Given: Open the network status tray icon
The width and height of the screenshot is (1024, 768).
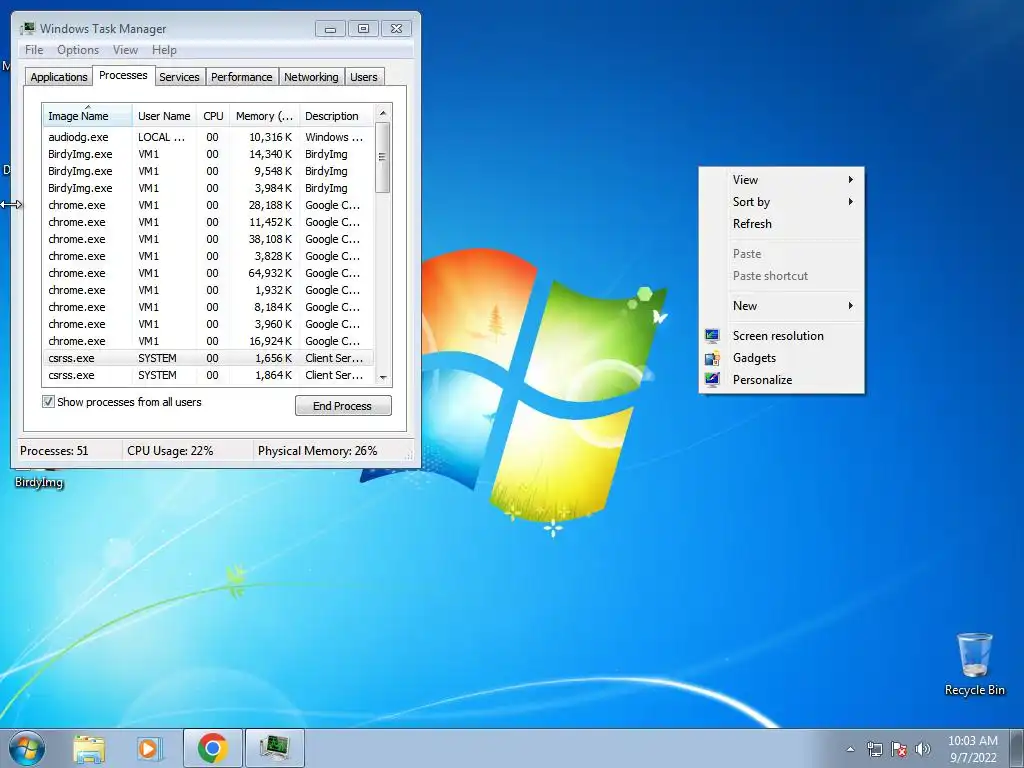Looking at the screenshot, I should pyautogui.click(x=874, y=749).
